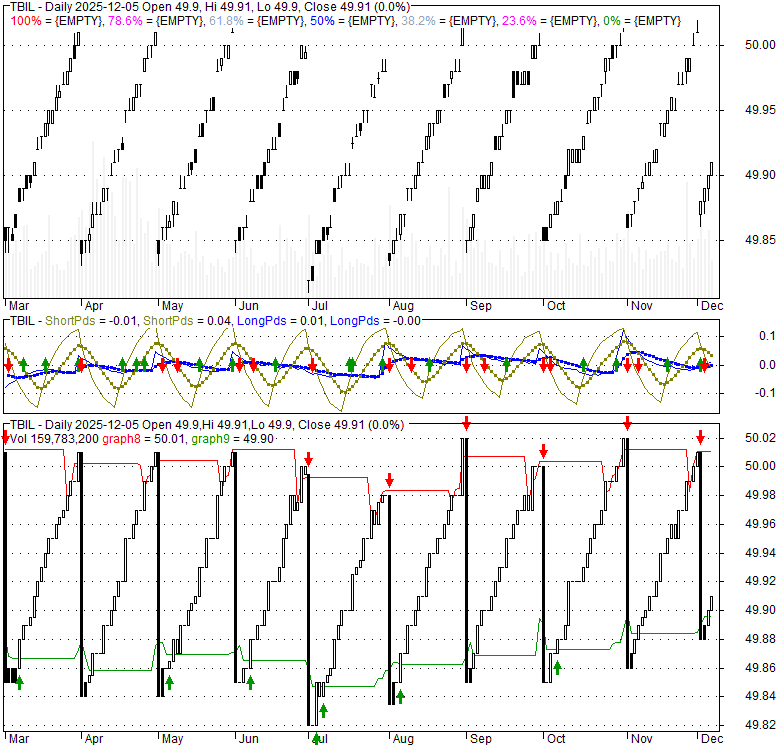Click the red arrow in early December of bottom panel
The image size is (780, 745).
click(x=701, y=437)
